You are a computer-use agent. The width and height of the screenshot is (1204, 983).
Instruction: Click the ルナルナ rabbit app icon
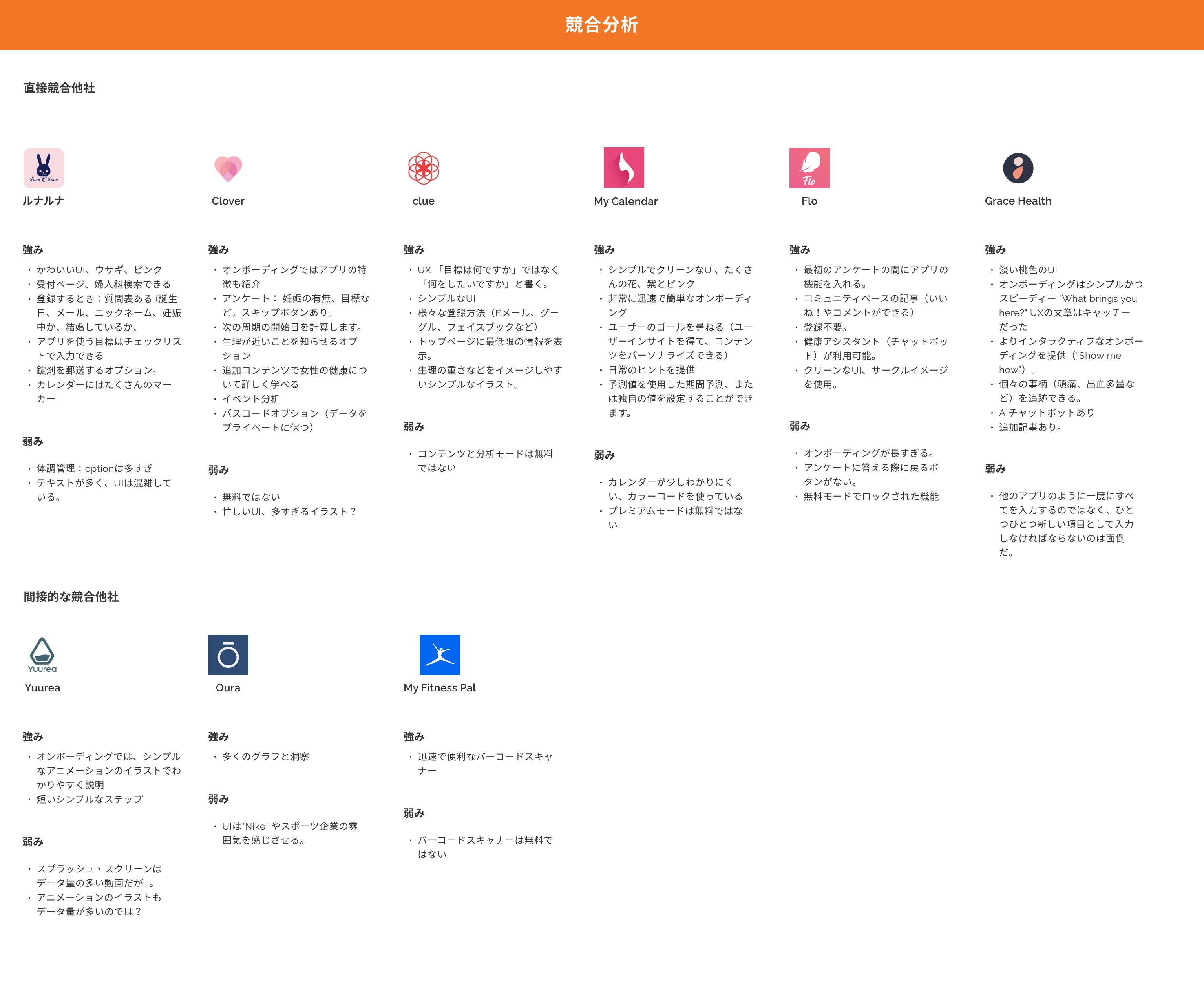point(44,168)
